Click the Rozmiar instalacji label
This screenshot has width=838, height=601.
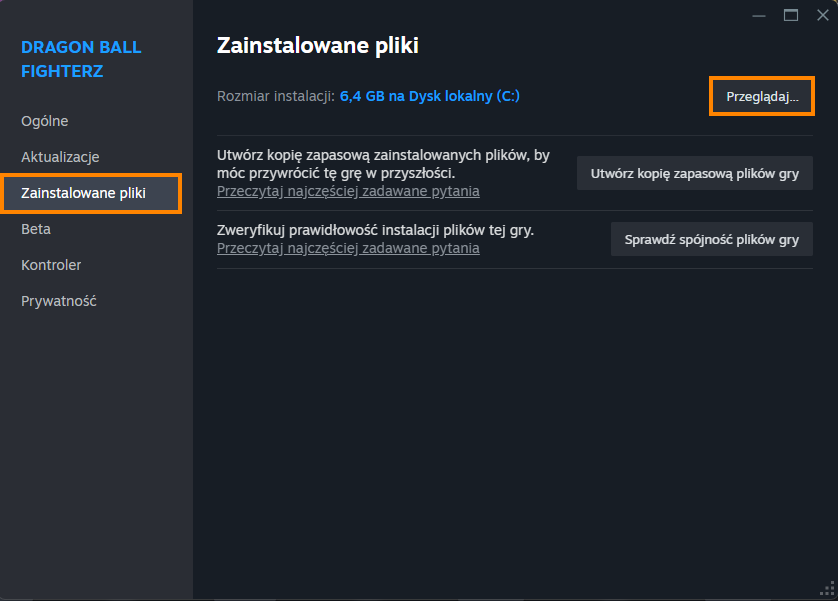[276, 96]
